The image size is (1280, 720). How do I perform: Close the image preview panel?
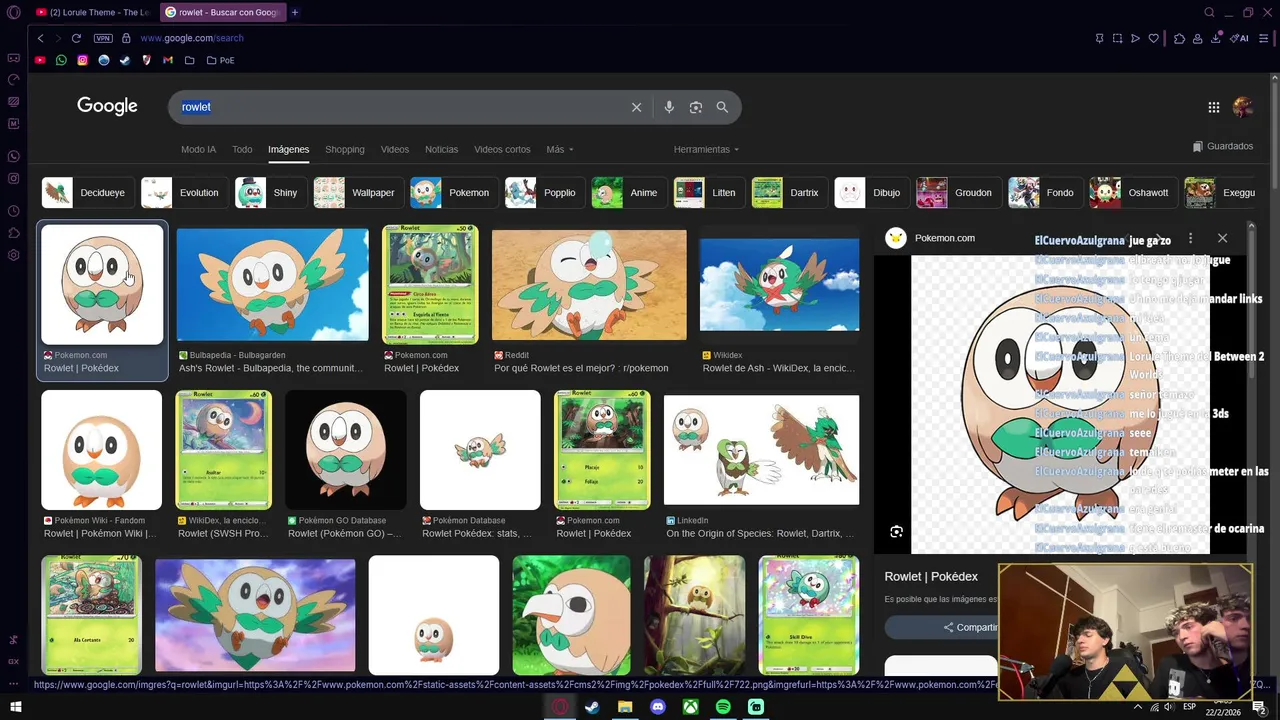pos(1222,238)
